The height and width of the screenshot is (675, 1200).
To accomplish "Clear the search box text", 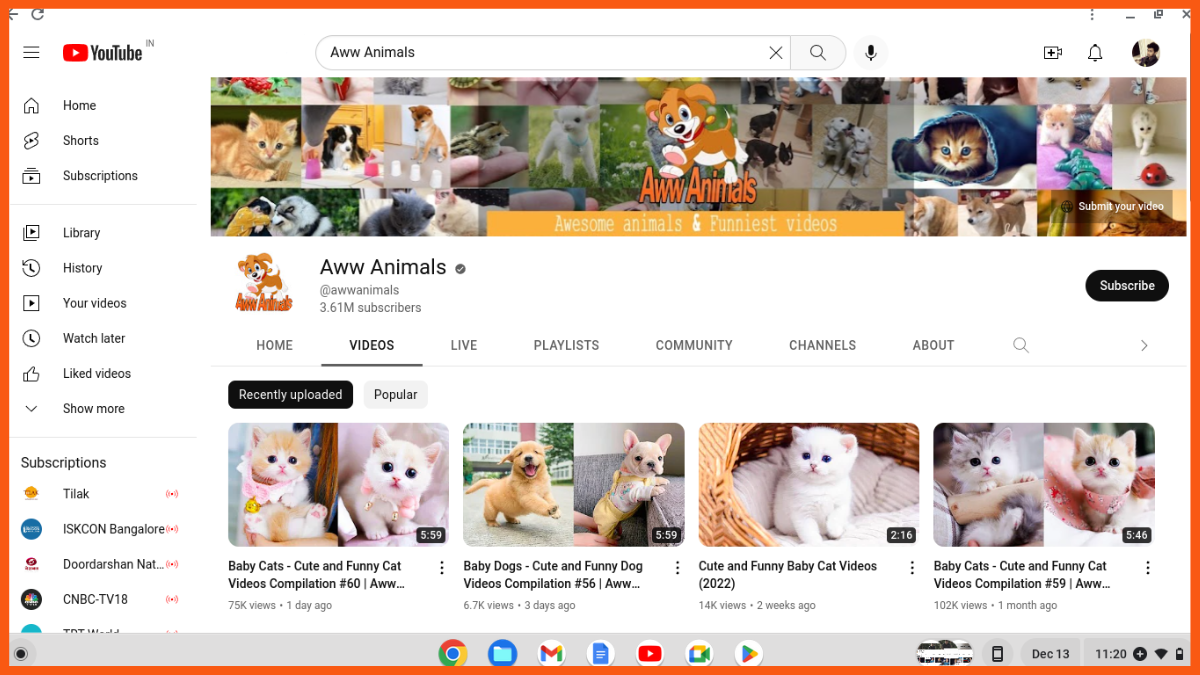I will click(775, 53).
